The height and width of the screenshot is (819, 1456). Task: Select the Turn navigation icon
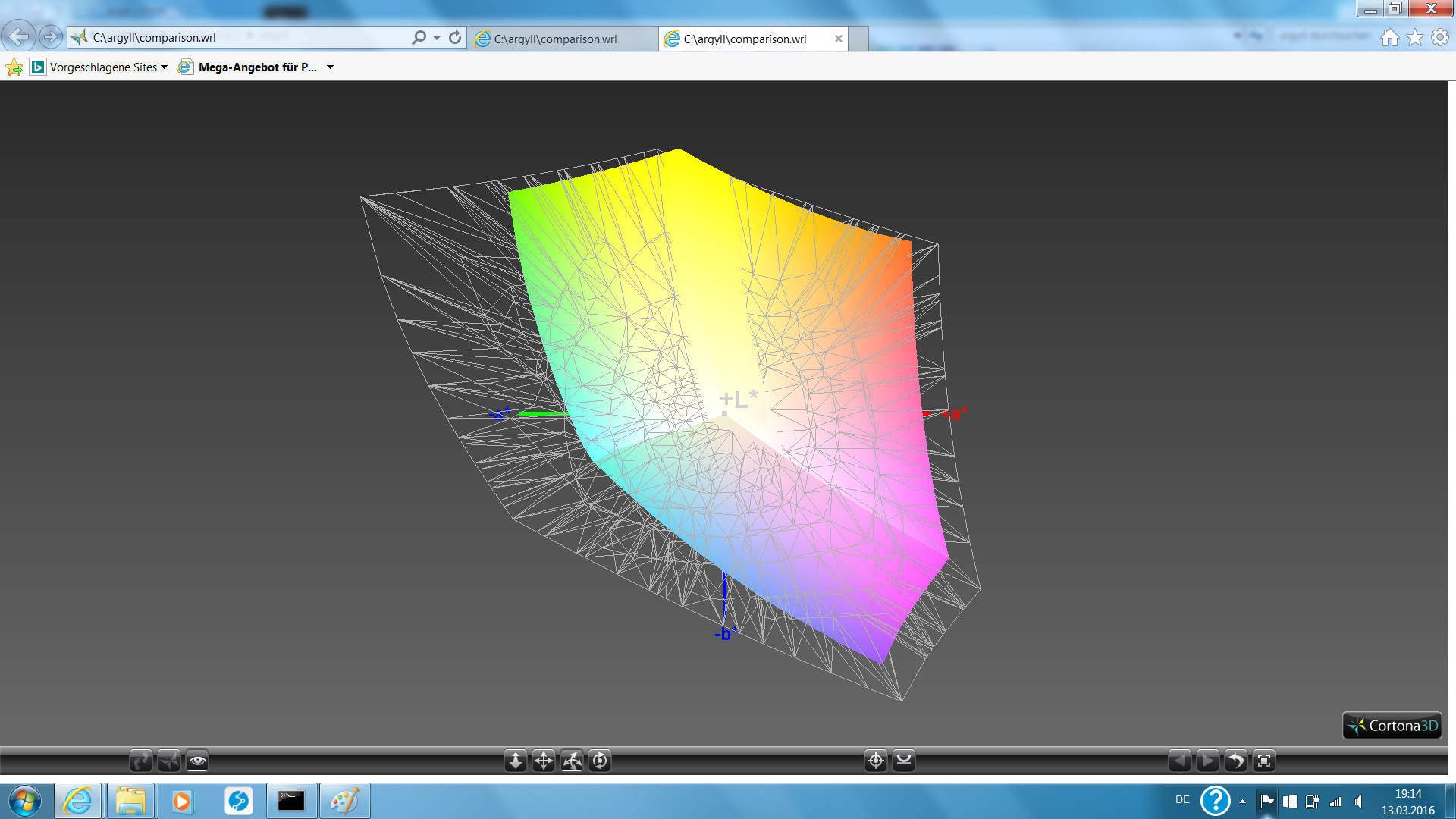[x=572, y=761]
